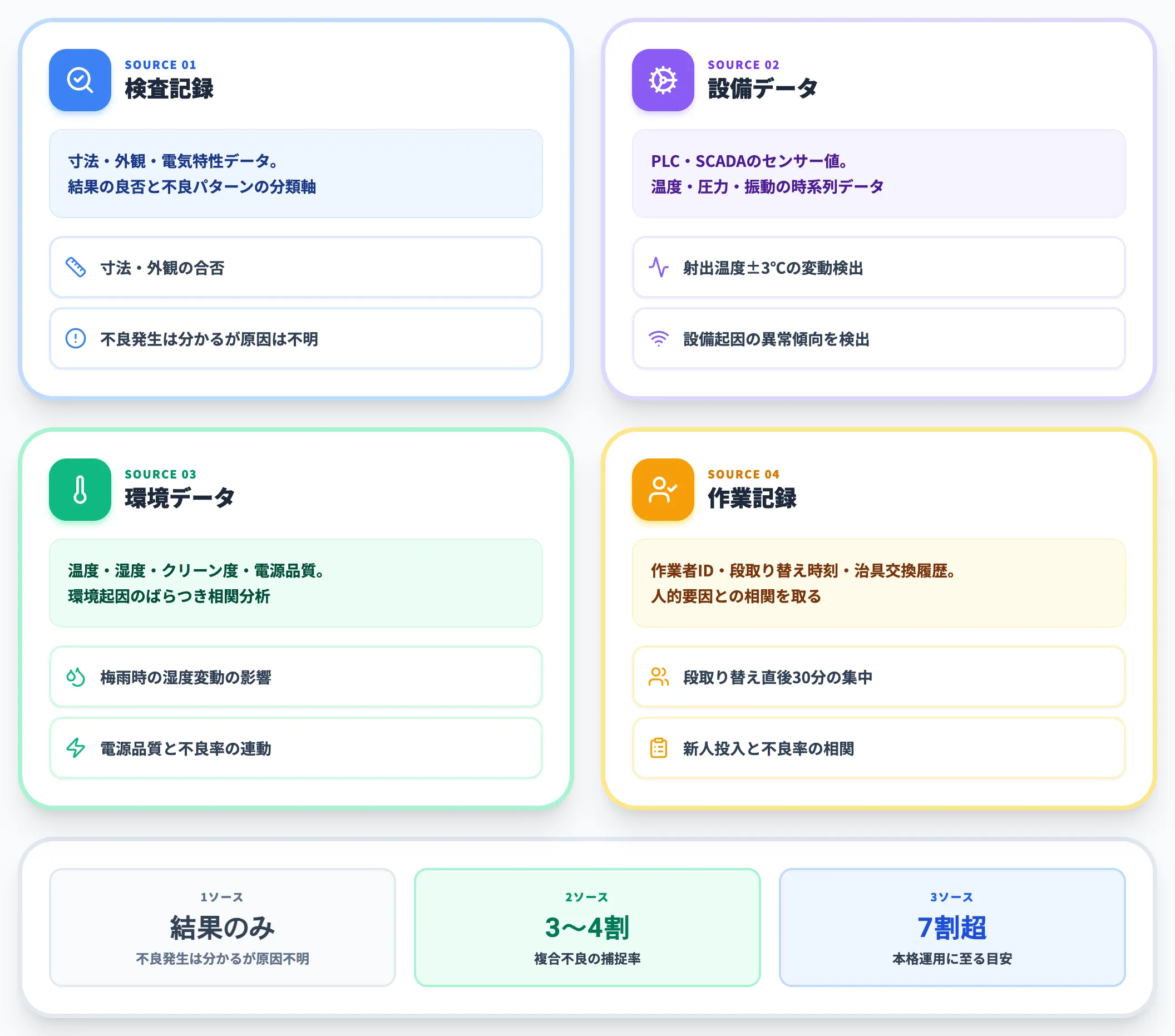Click the 1ソース label
The image size is (1175, 1036).
click(222, 897)
